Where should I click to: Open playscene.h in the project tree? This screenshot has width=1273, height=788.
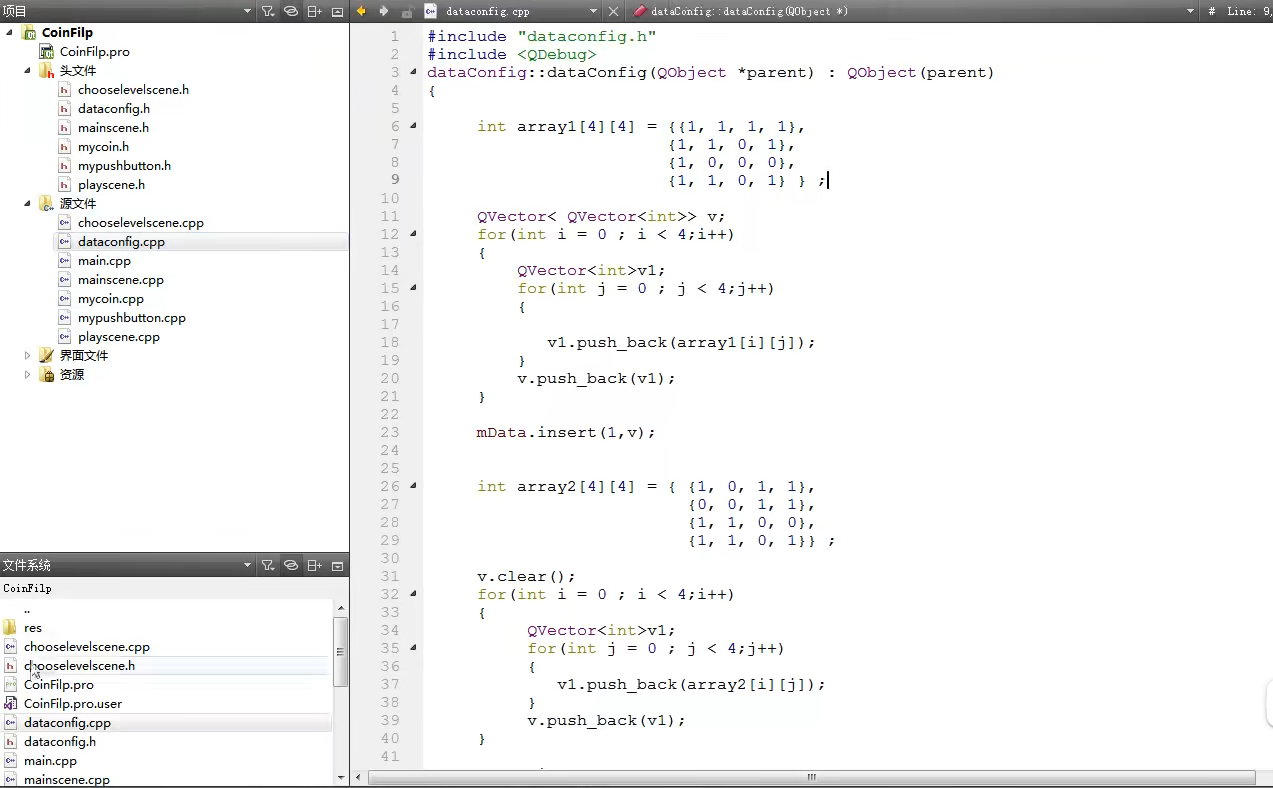point(111,185)
